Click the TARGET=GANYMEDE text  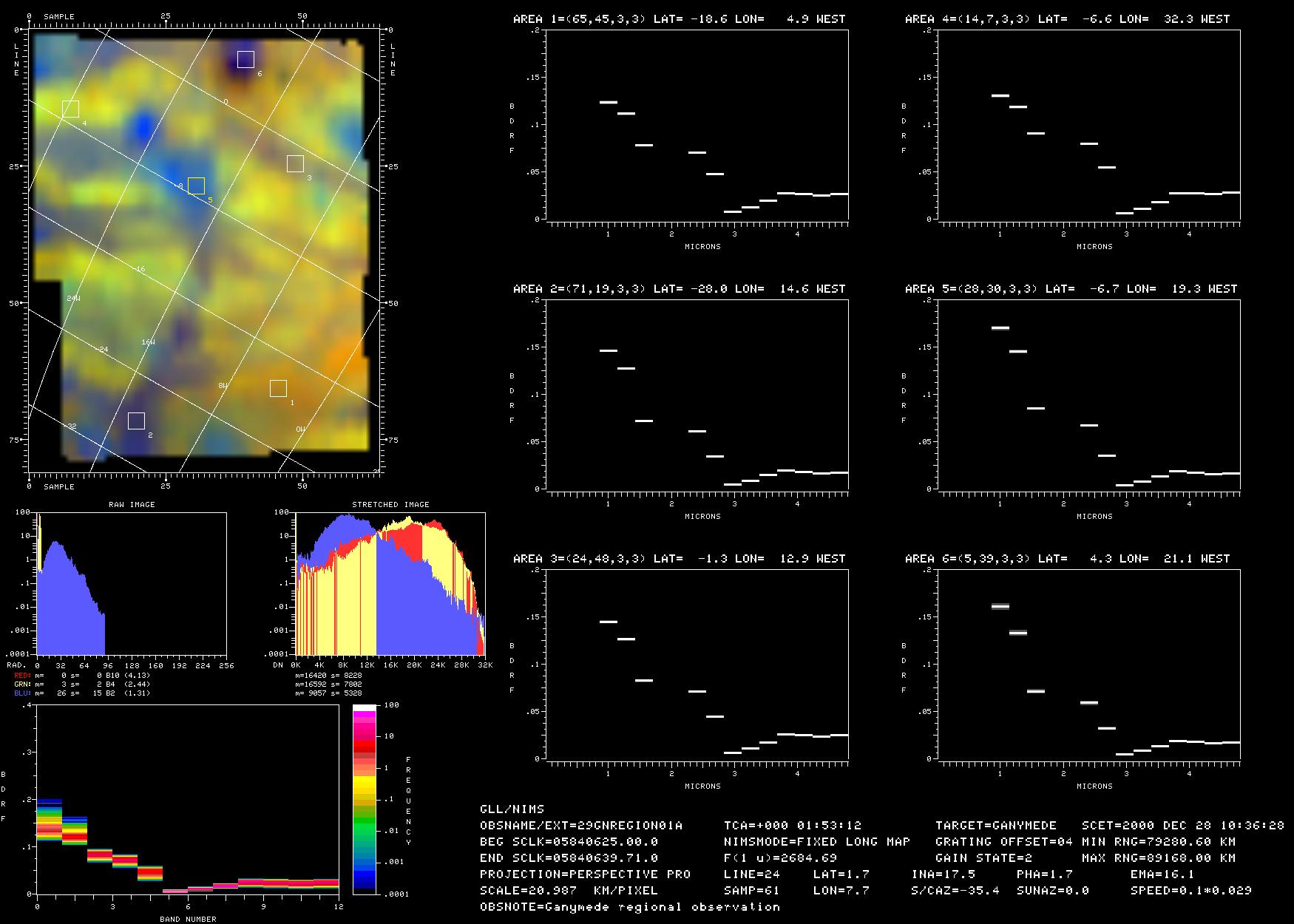[x=995, y=825]
